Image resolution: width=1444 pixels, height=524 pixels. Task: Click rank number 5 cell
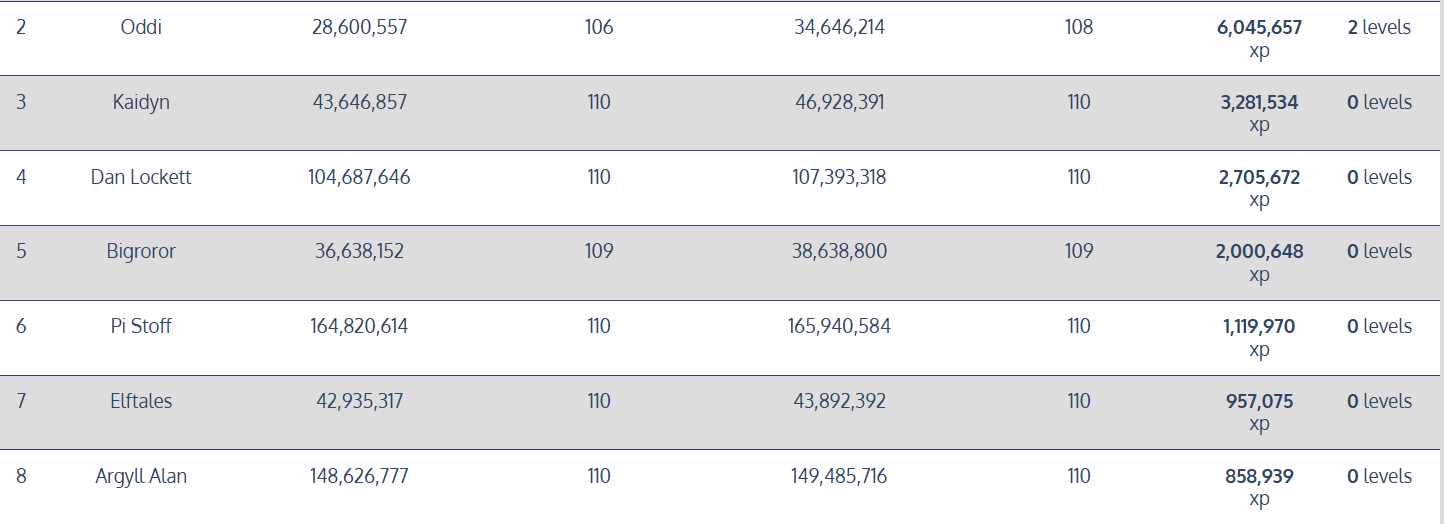[x=21, y=251]
